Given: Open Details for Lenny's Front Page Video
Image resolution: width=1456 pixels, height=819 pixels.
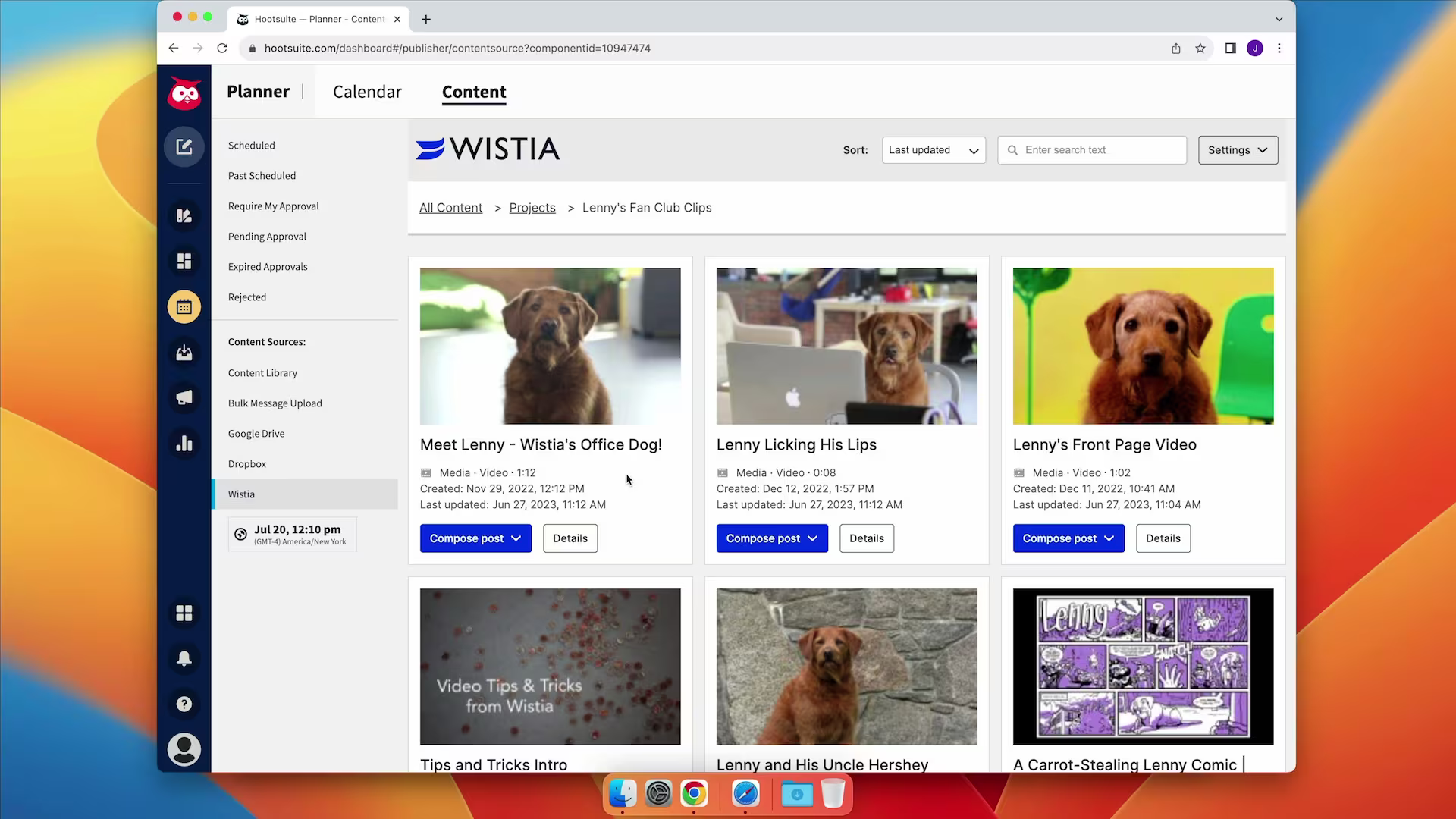Looking at the screenshot, I should coord(1163,538).
